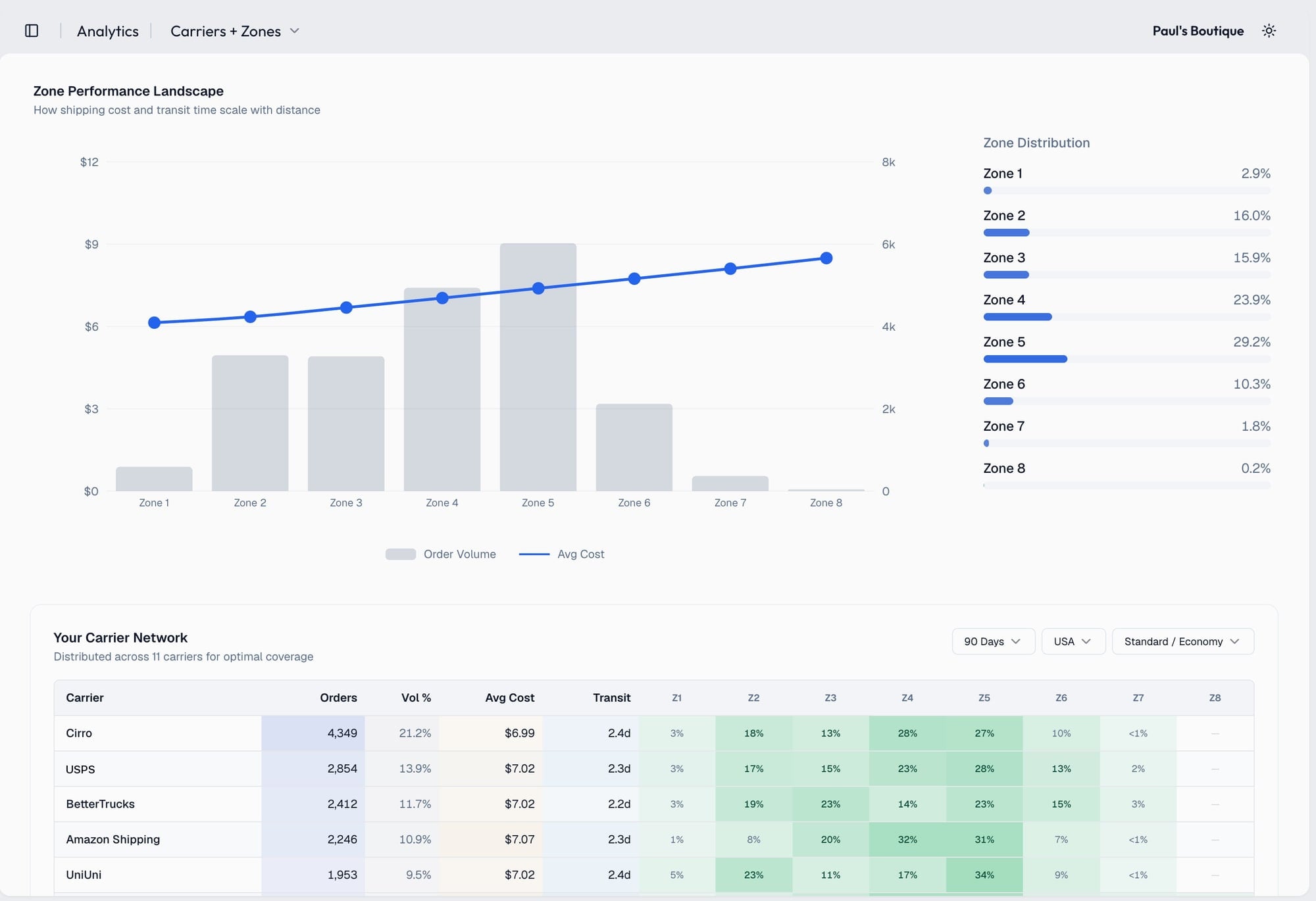Click the Z1 column header
Screen dimensions: 1316x901
click(x=677, y=698)
